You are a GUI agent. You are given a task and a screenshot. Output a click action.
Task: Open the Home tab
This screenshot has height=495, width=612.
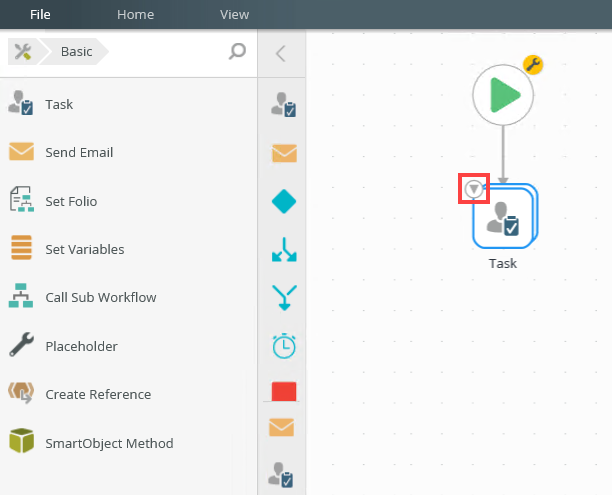pyautogui.click(x=135, y=14)
